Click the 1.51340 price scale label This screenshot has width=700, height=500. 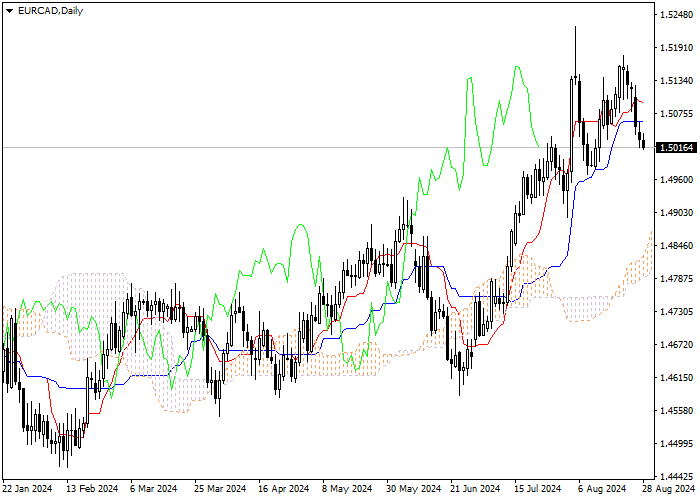676,81
